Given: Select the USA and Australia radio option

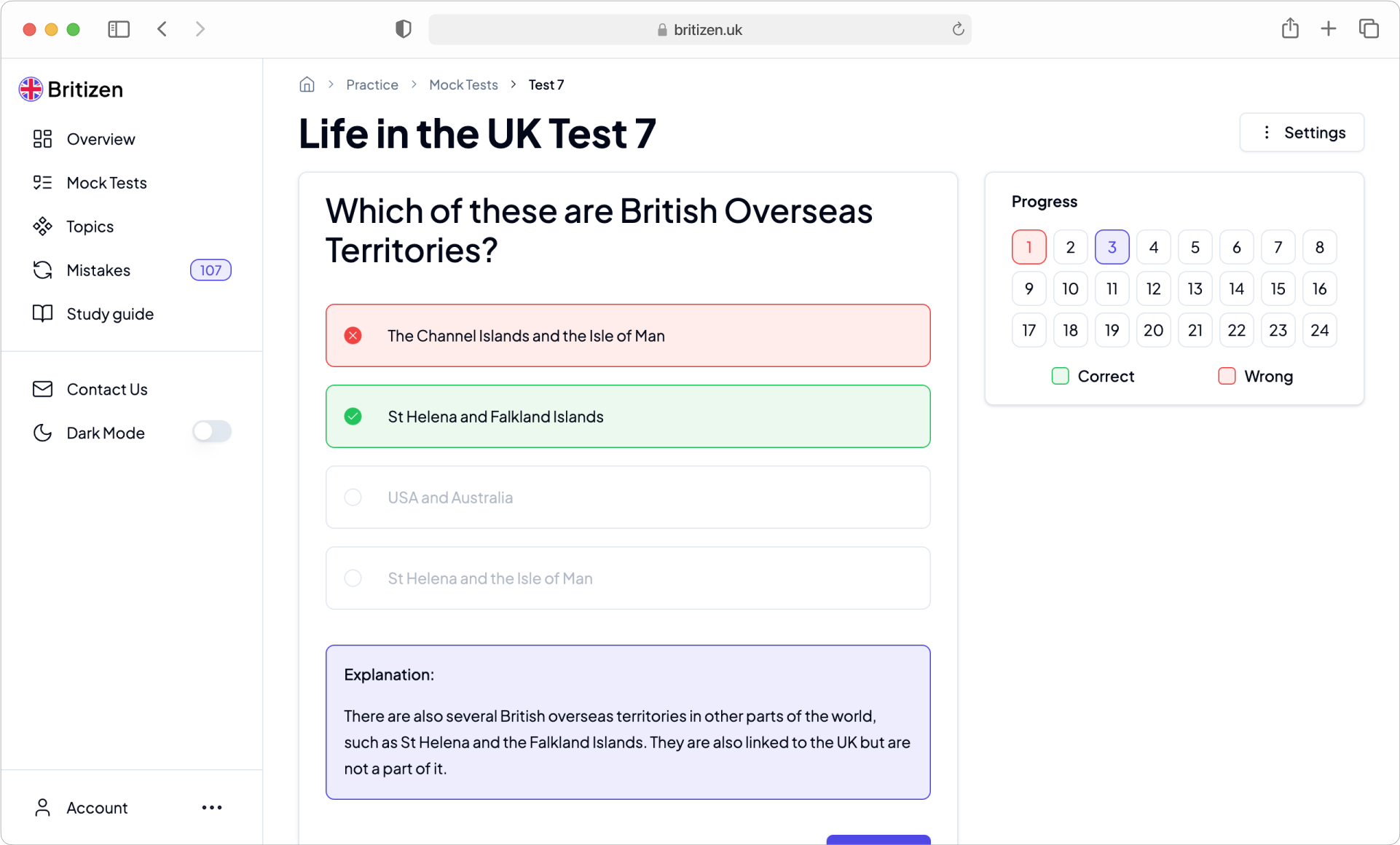Looking at the screenshot, I should (x=628, y=498).
